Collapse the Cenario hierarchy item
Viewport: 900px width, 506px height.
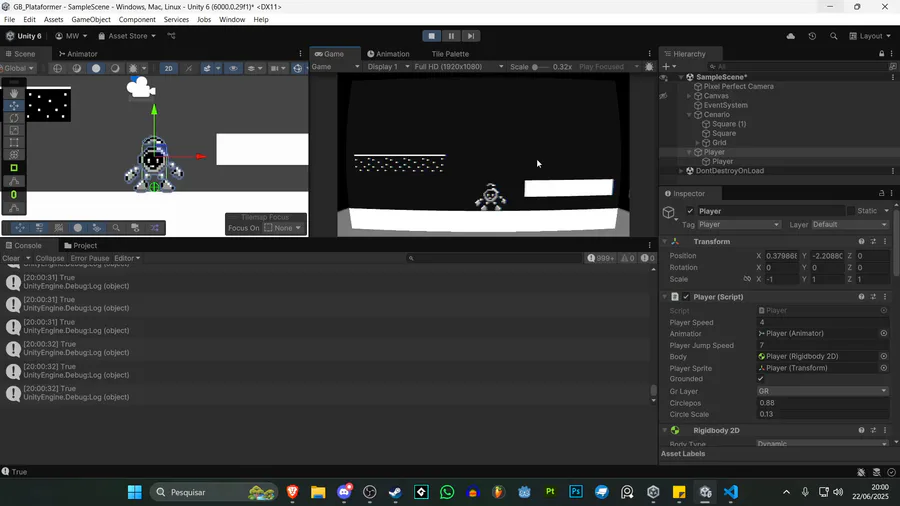coord(689,115)
